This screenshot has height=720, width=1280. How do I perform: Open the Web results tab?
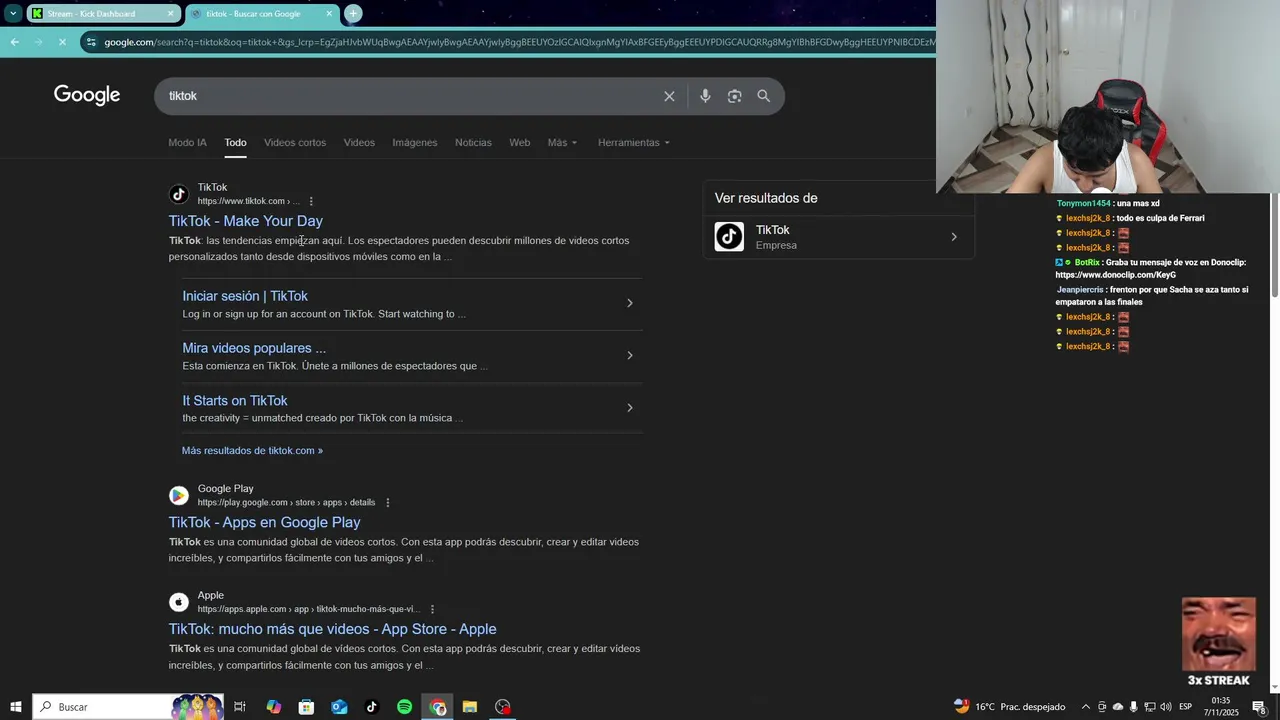tap(519, 143)
